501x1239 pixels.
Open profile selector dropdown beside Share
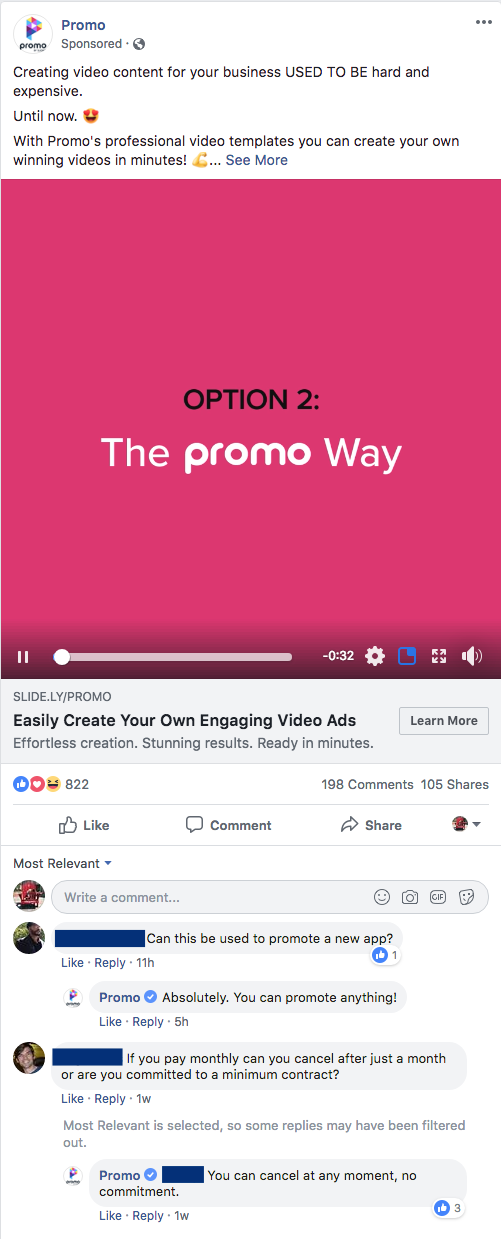coord(467,824)
